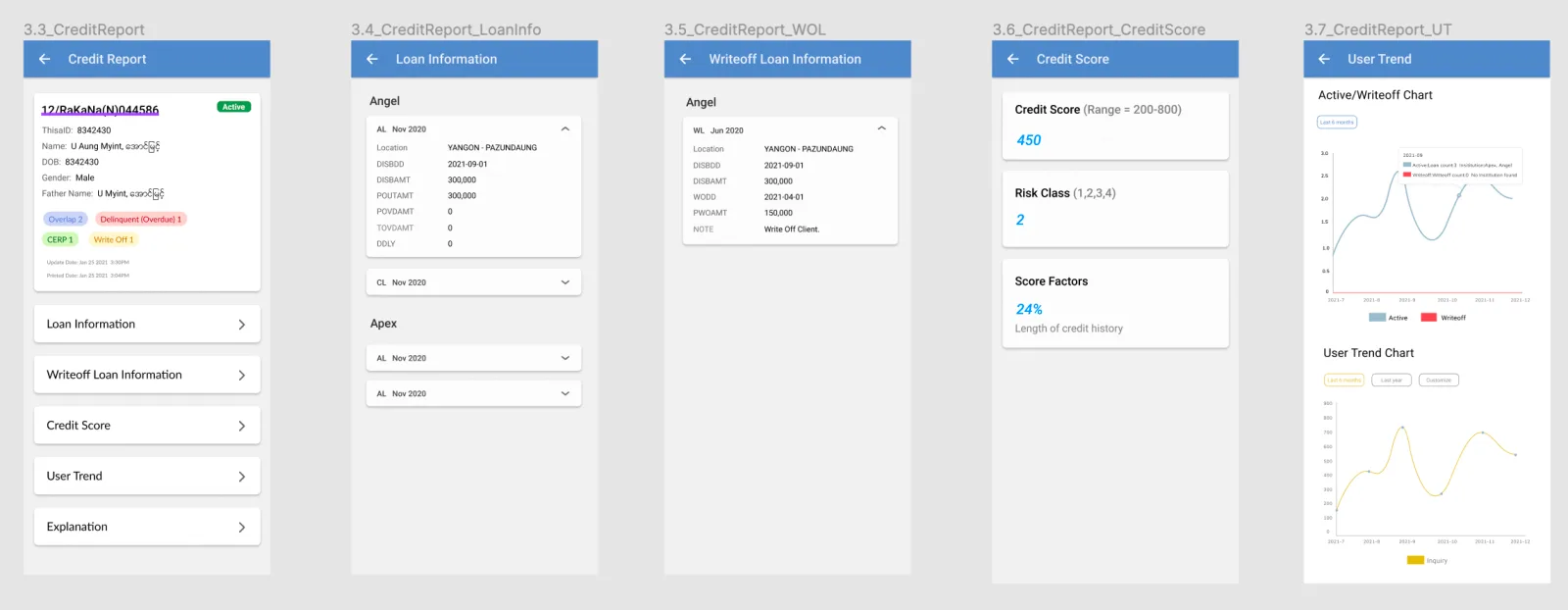The width and height of the screenshot is (1568, 610).
Task: Click the credit score value 450
Action: pos(1029,140)
